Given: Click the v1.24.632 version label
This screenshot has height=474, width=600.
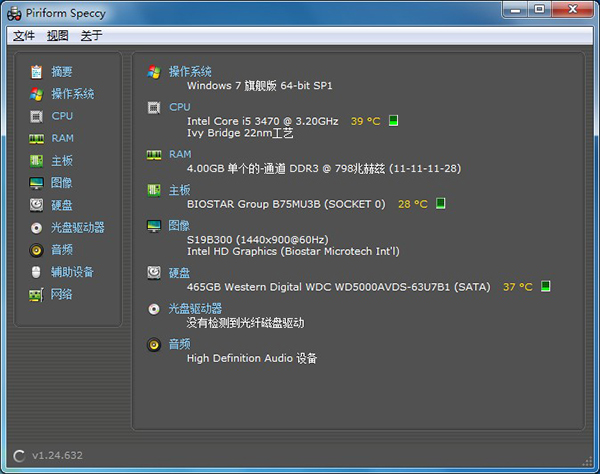Looking at the screenshot, I should 56,456.
